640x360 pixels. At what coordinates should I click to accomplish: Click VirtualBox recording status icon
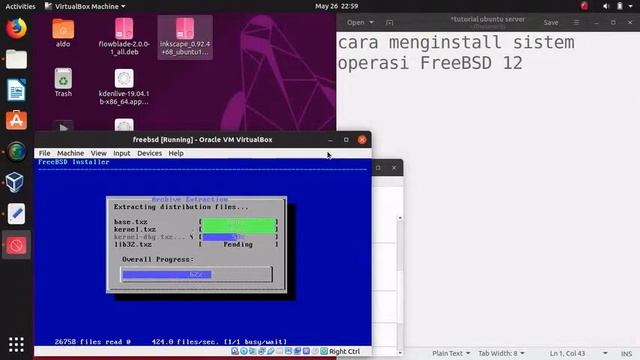point(298,351)
